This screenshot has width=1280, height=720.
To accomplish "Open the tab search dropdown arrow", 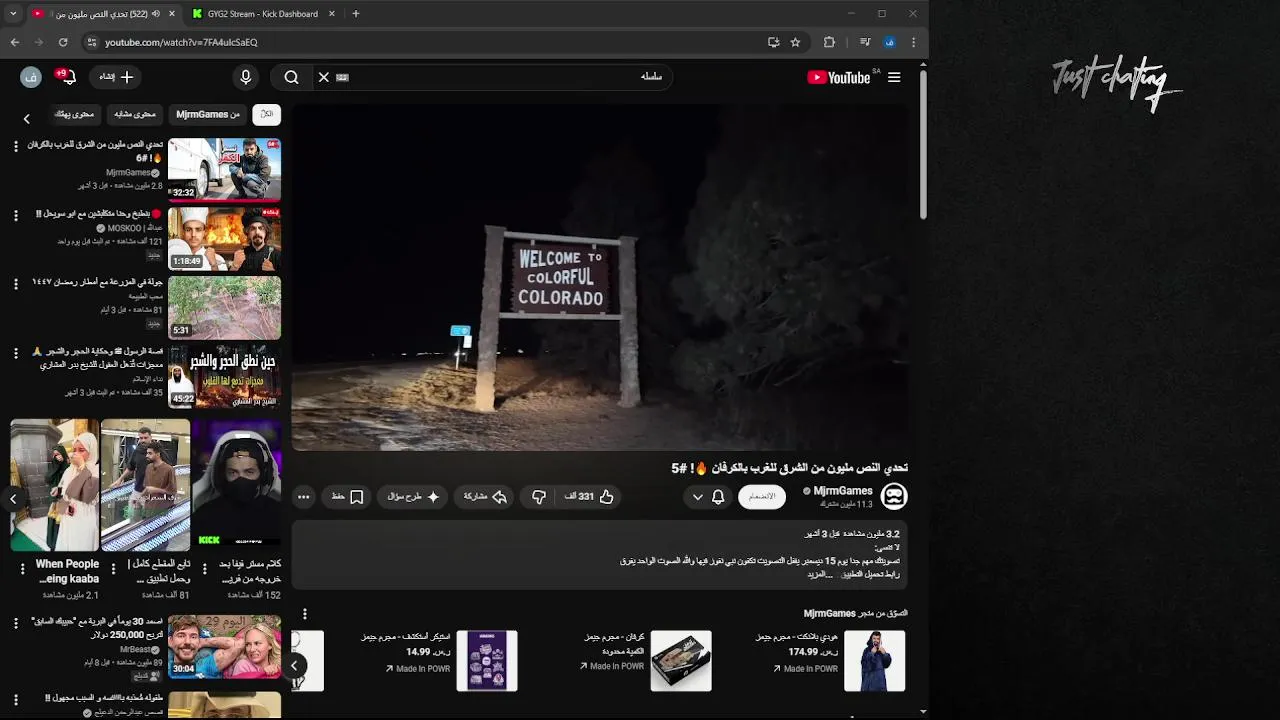I will pos(13,14).
